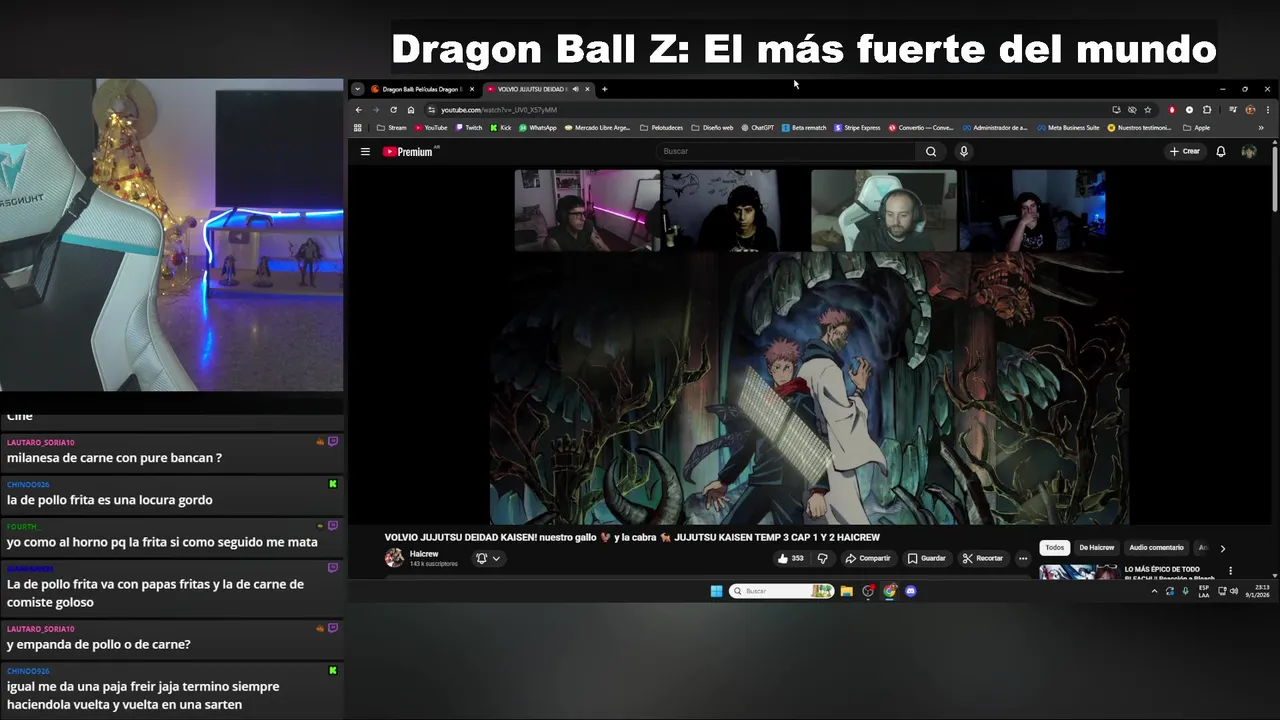Select the Audio comentario filter chip
This screenshot has height=720, width=1280.
(1156, 548)
